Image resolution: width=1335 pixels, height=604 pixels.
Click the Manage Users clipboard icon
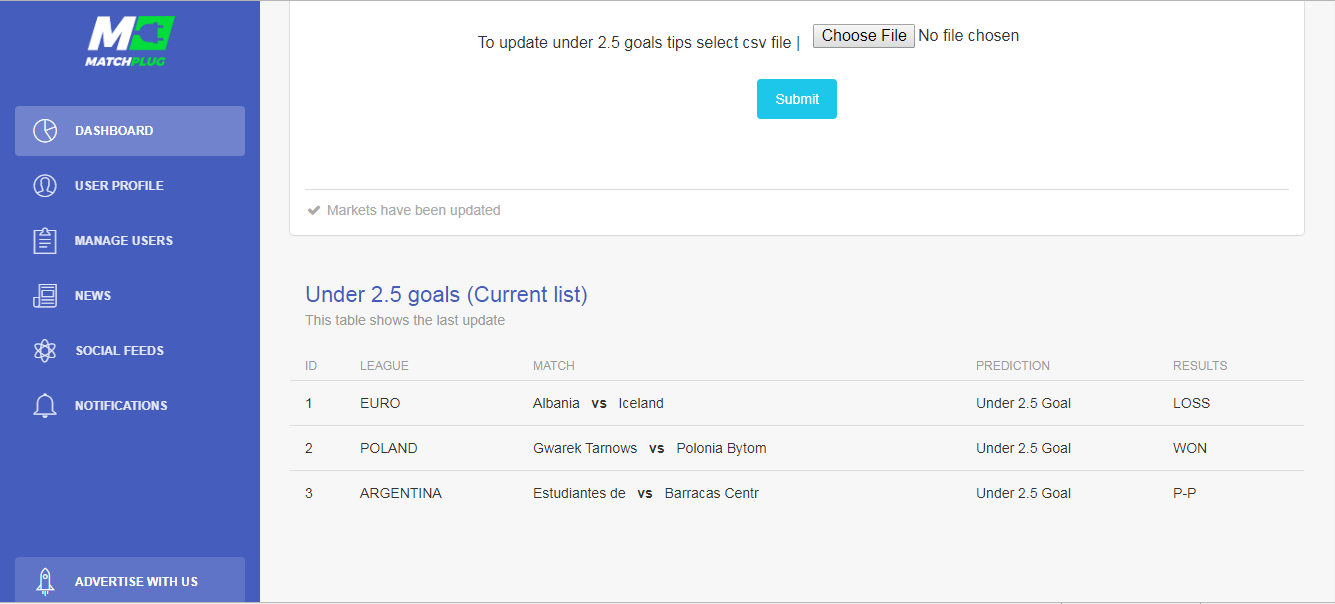coord(45,241)
